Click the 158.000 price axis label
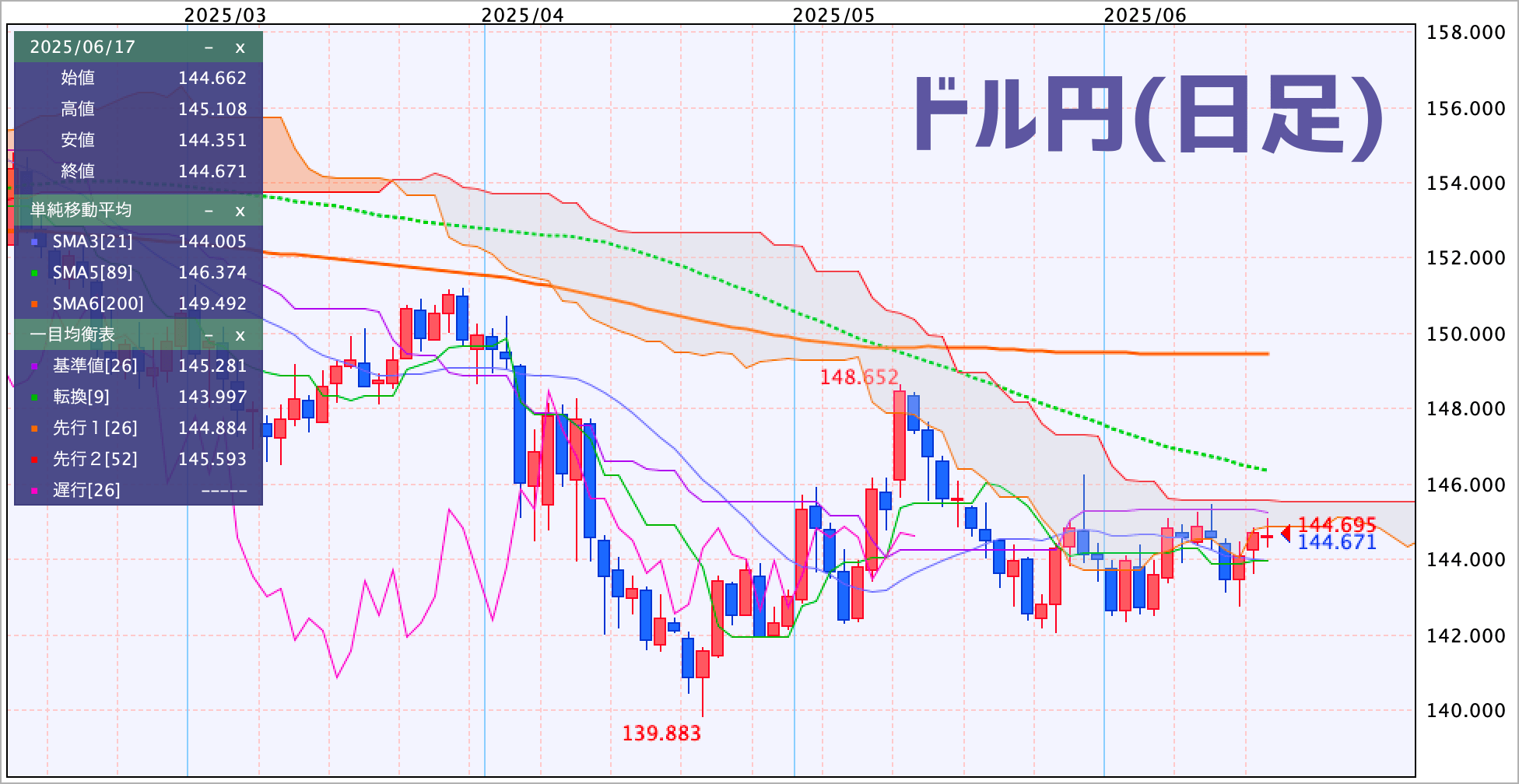Image resolution: width=1519 pixels, height=784 pixels. (x=1465, y=33)
